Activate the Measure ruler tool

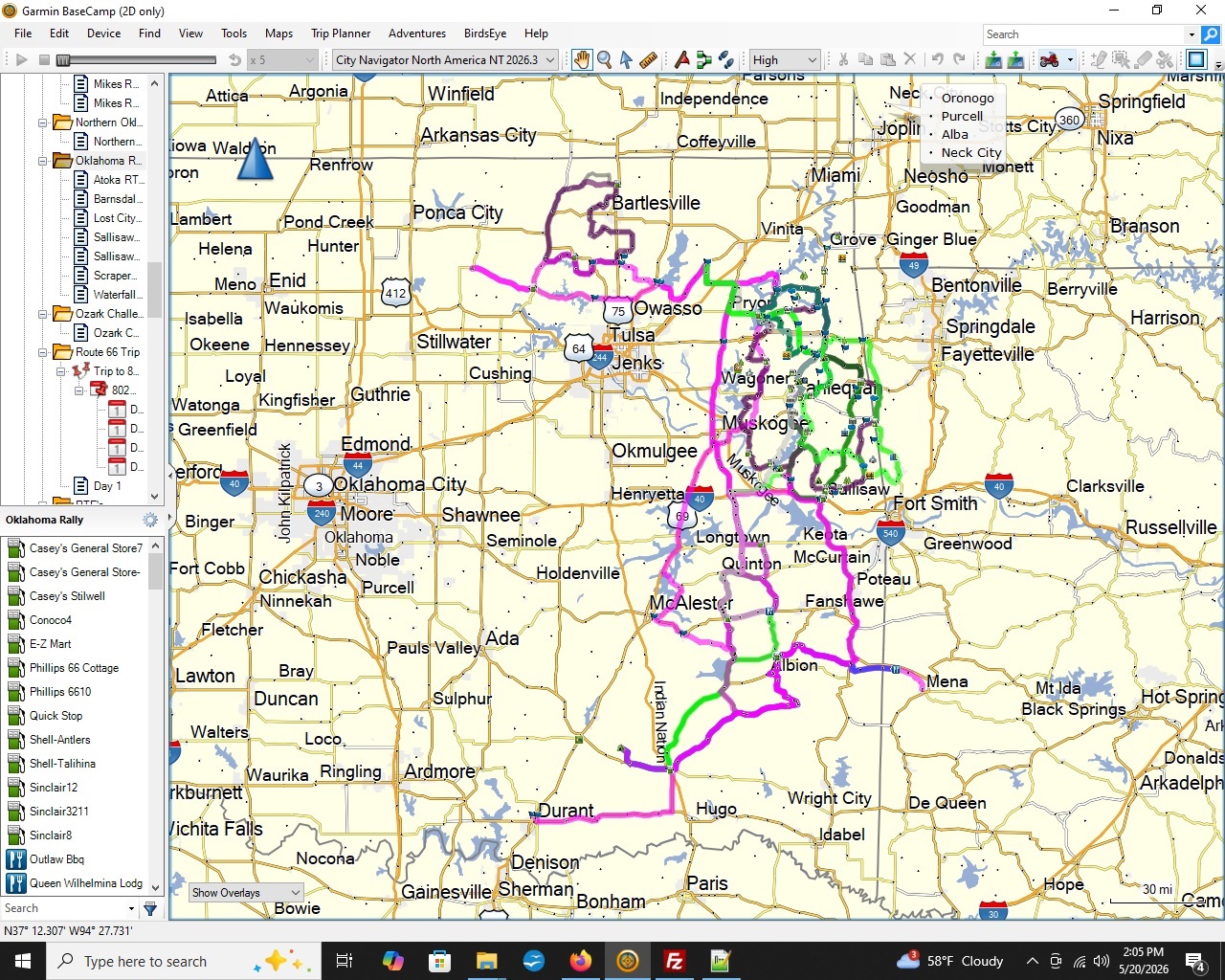648,59
